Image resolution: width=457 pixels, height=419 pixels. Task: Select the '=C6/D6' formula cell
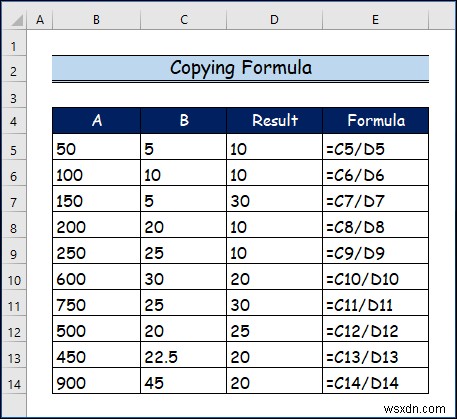point(376,173)
